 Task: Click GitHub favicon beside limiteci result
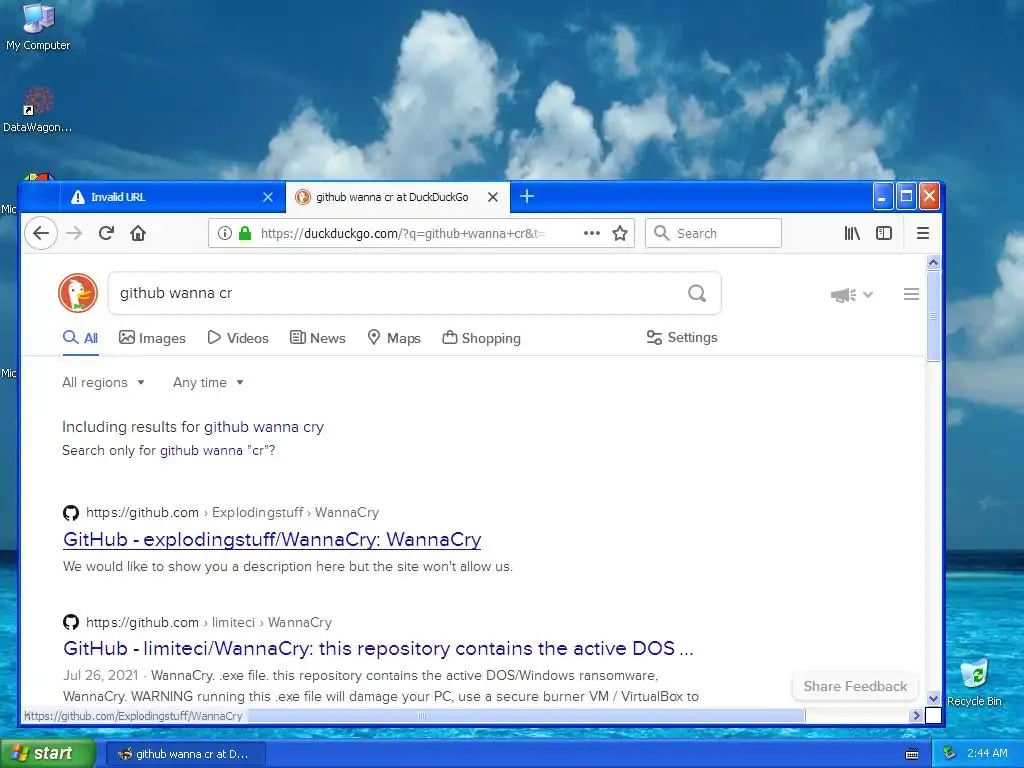pyautogui.click(x=71, y=622)
